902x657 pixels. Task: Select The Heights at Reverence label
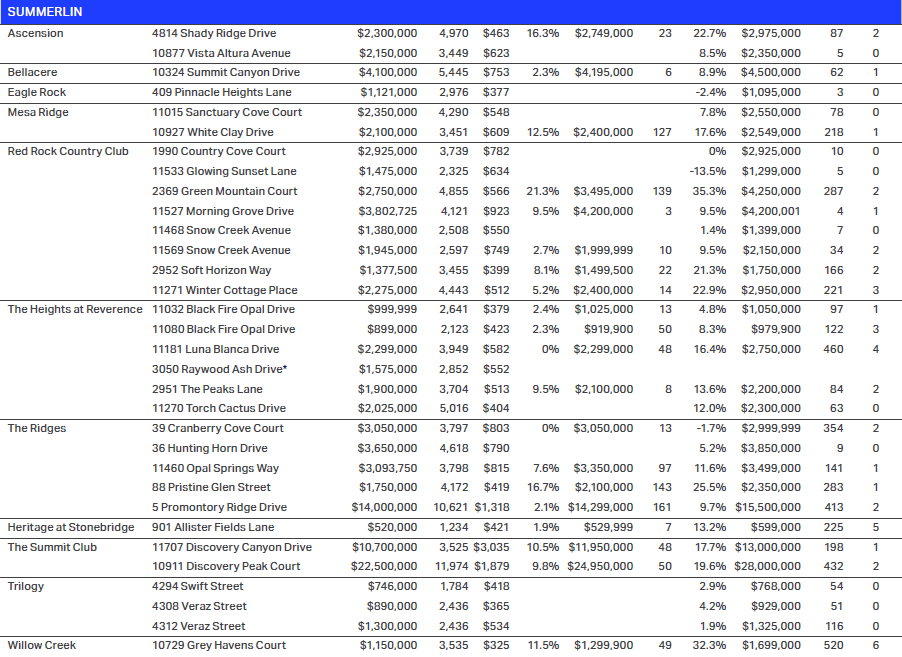point(75,309)
